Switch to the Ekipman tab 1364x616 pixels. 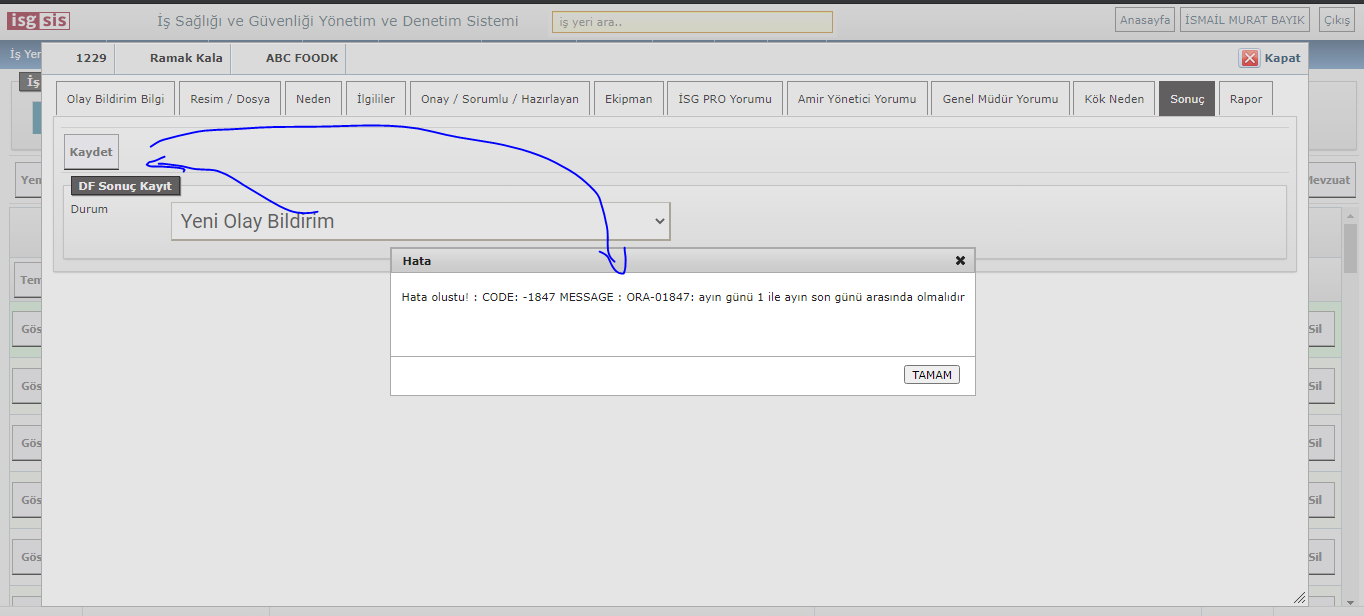click(x=628, y=99)
